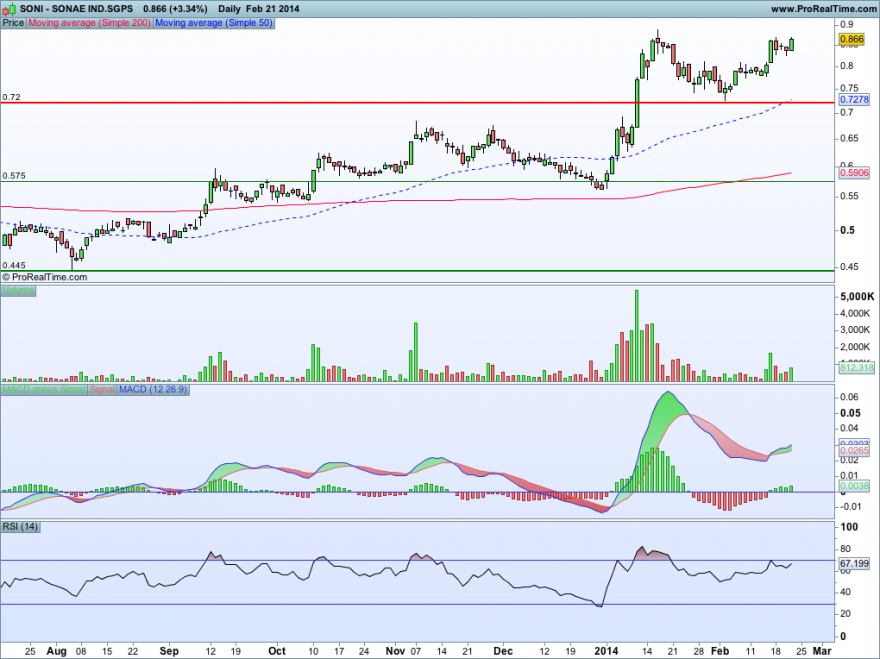The image size is (880, 659).
Task: Select the Price indicator label
Action: coord(13,22)
